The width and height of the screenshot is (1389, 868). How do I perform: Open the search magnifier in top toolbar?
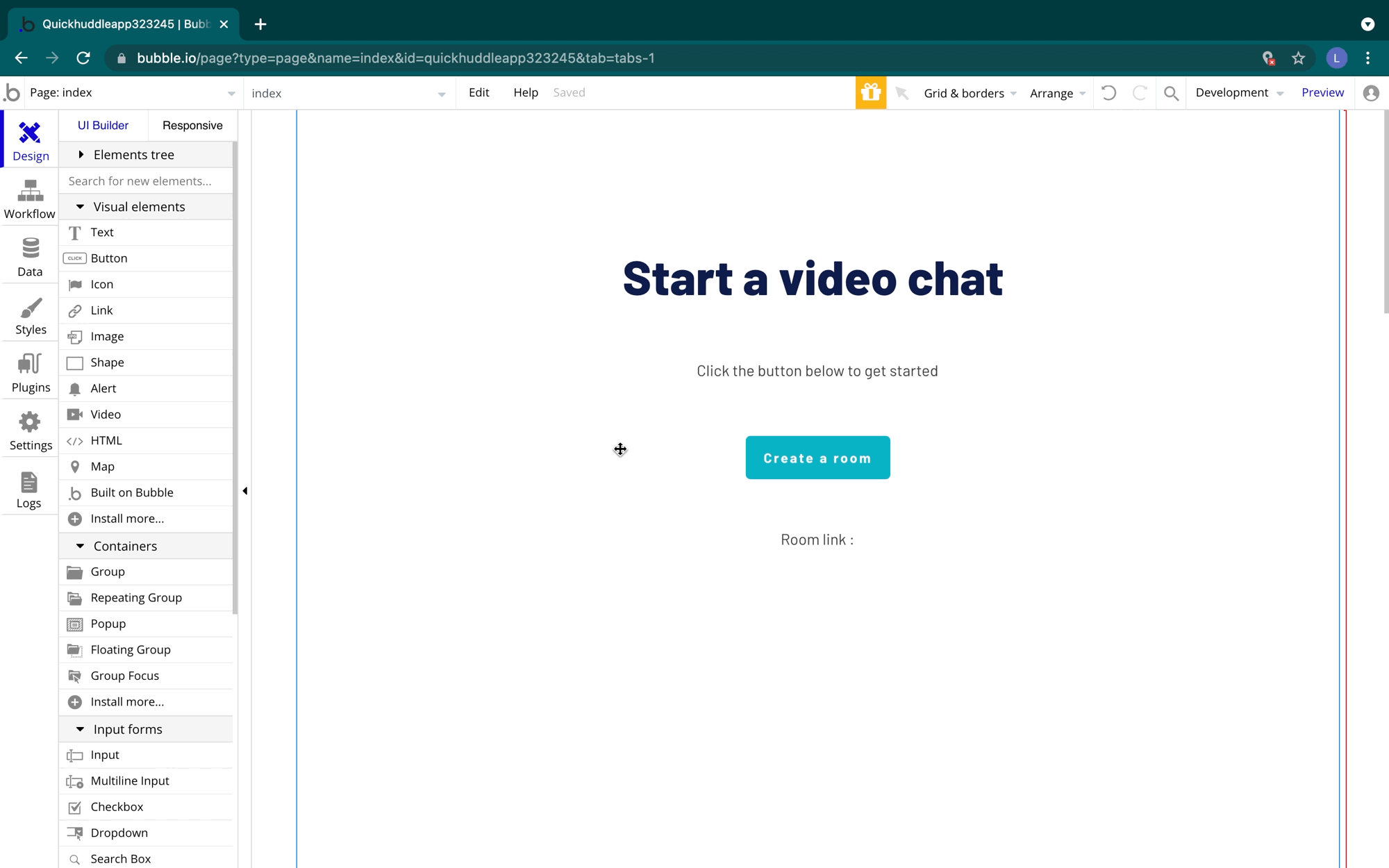(x=1171, y=93)
